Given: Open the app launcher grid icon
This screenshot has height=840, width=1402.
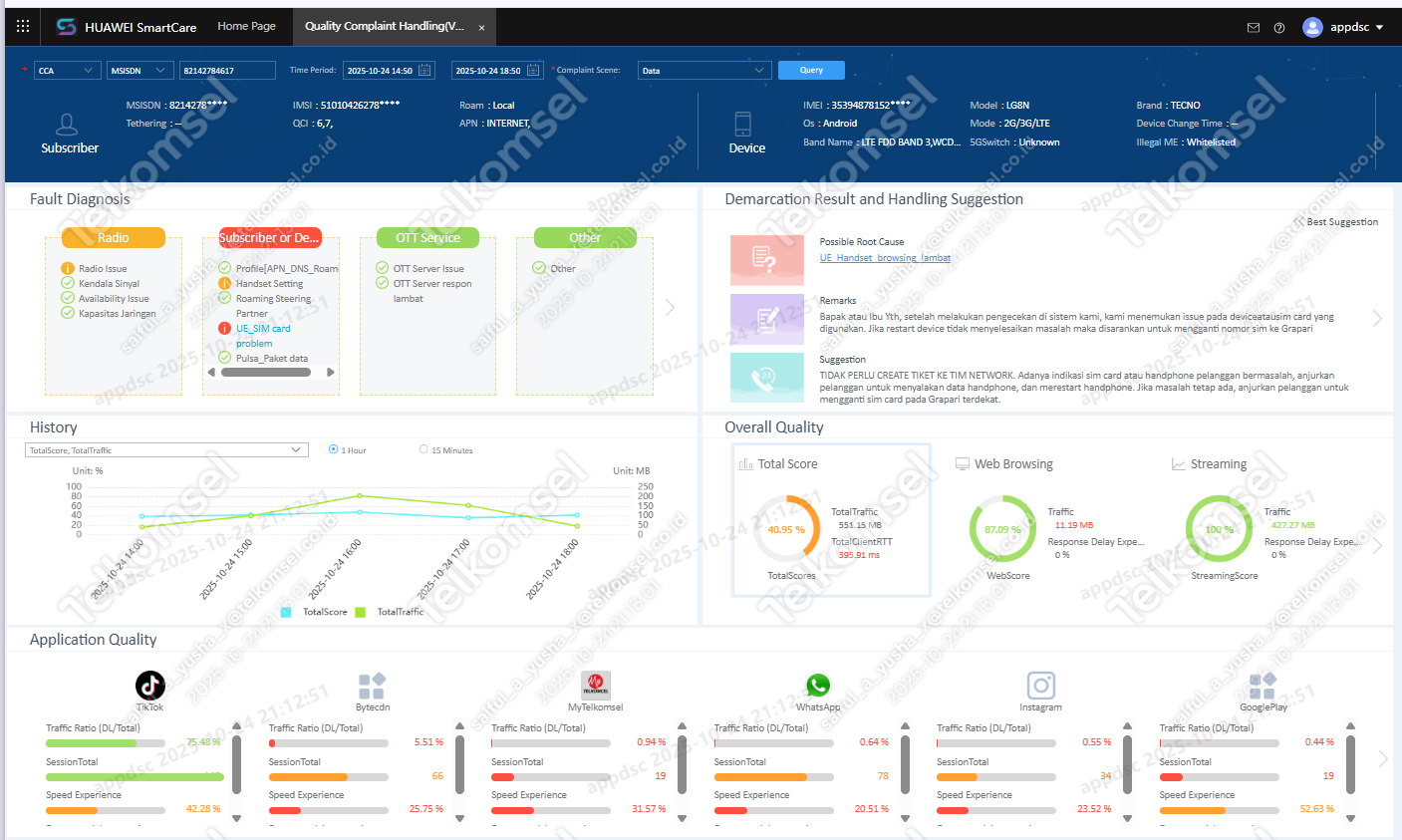Looking at the screenshot, I should click(x=23, y=27).
